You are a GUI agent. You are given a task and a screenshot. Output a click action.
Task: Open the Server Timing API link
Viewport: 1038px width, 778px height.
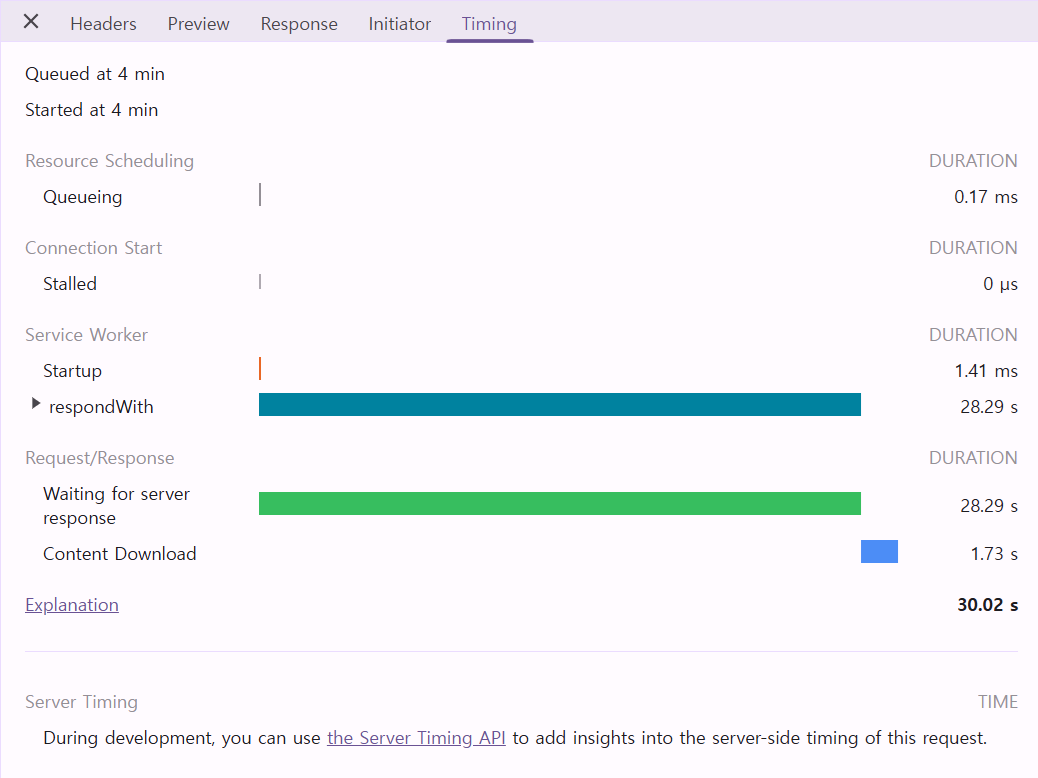pyautogui.click(x=416, y=739)
